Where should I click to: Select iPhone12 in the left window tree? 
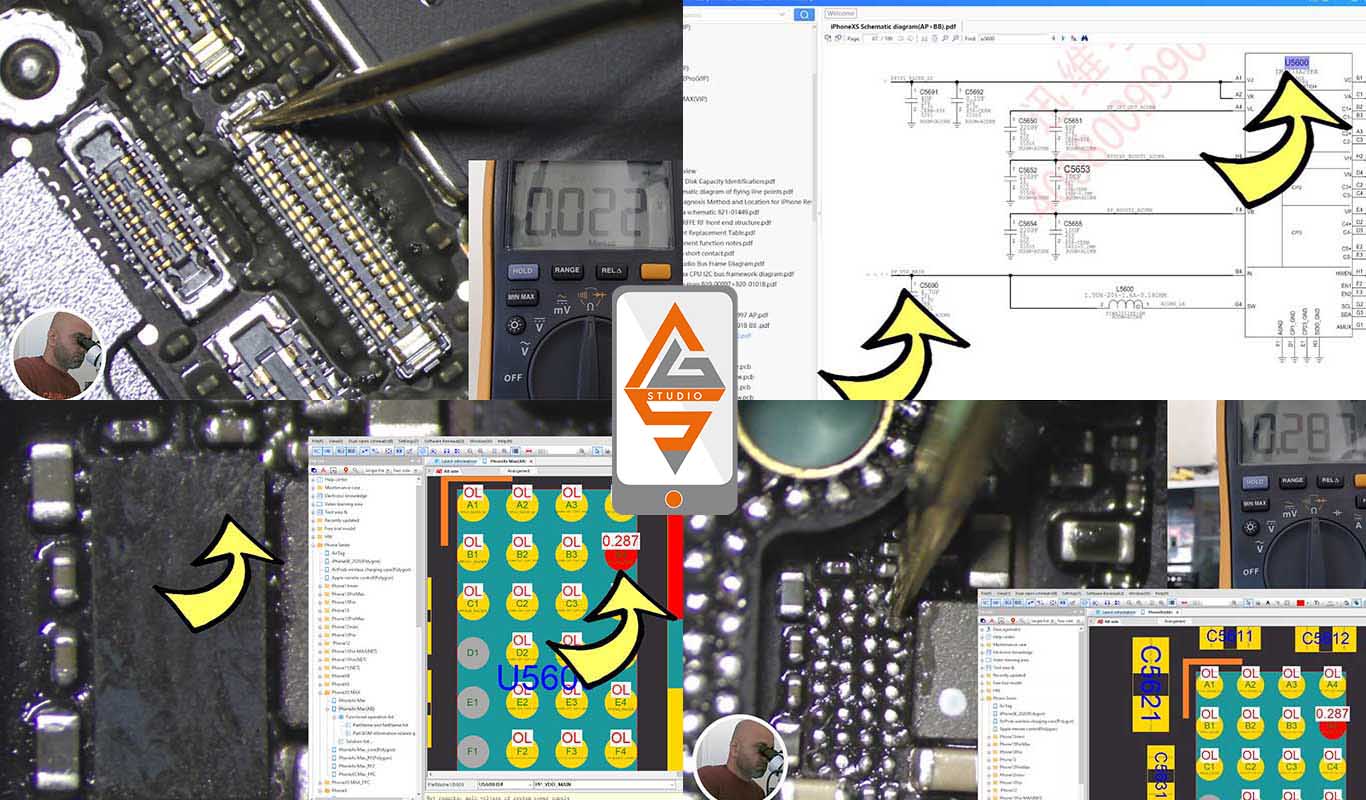(341, 643)
